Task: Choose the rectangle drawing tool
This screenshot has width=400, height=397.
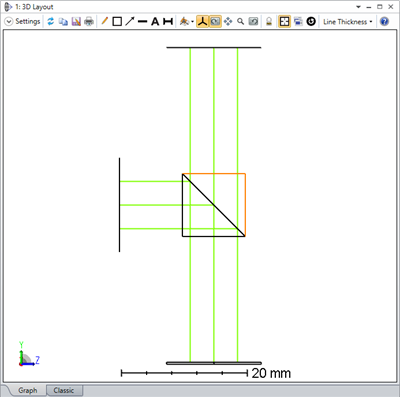Action: 117,22
